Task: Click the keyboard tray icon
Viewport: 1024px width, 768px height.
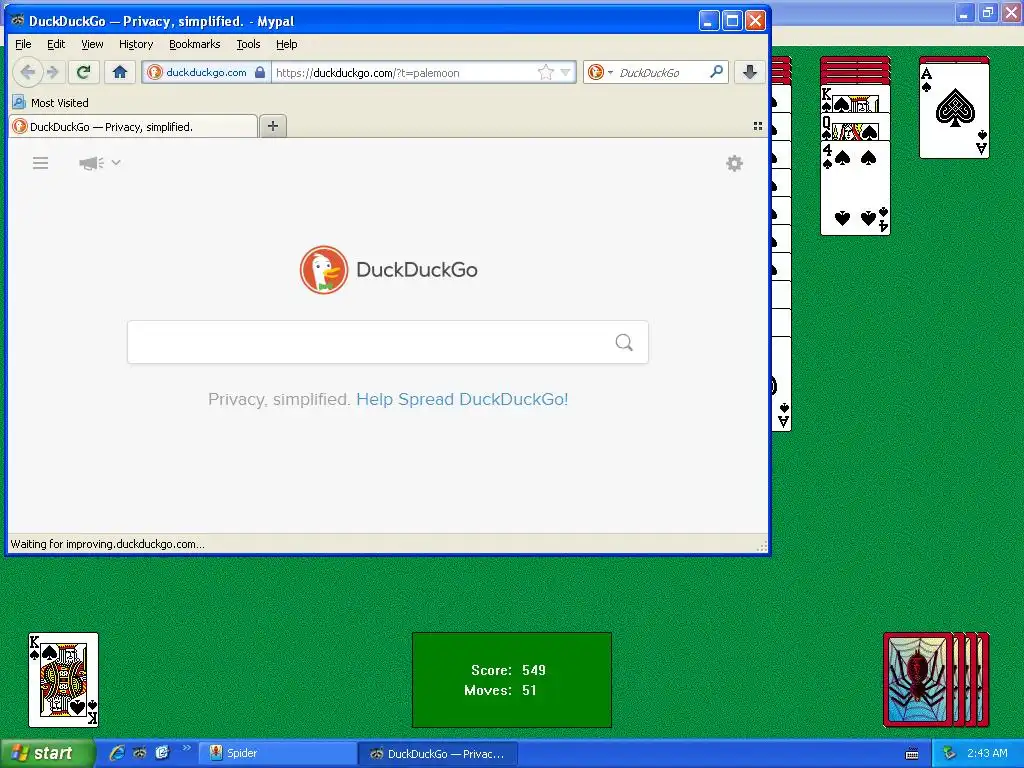Action: click(912, 754)
